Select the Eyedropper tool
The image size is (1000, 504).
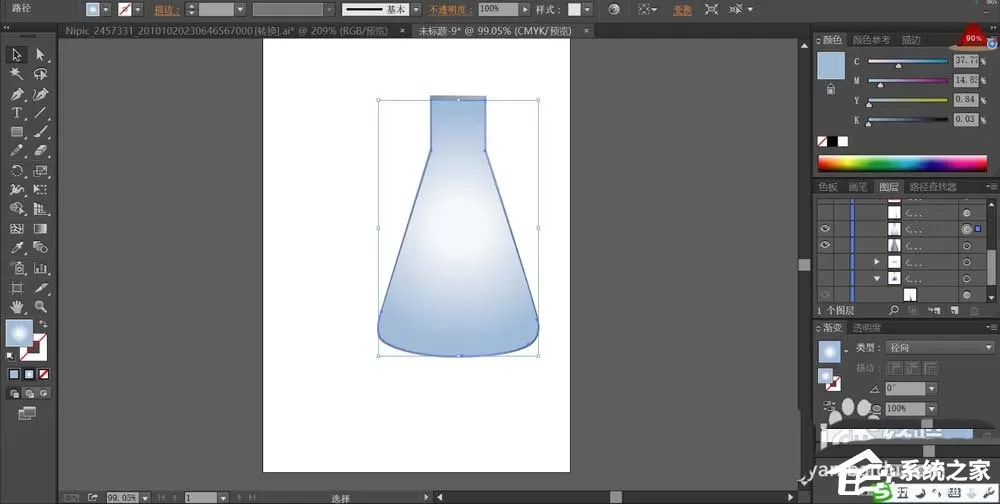pos(17,248)
